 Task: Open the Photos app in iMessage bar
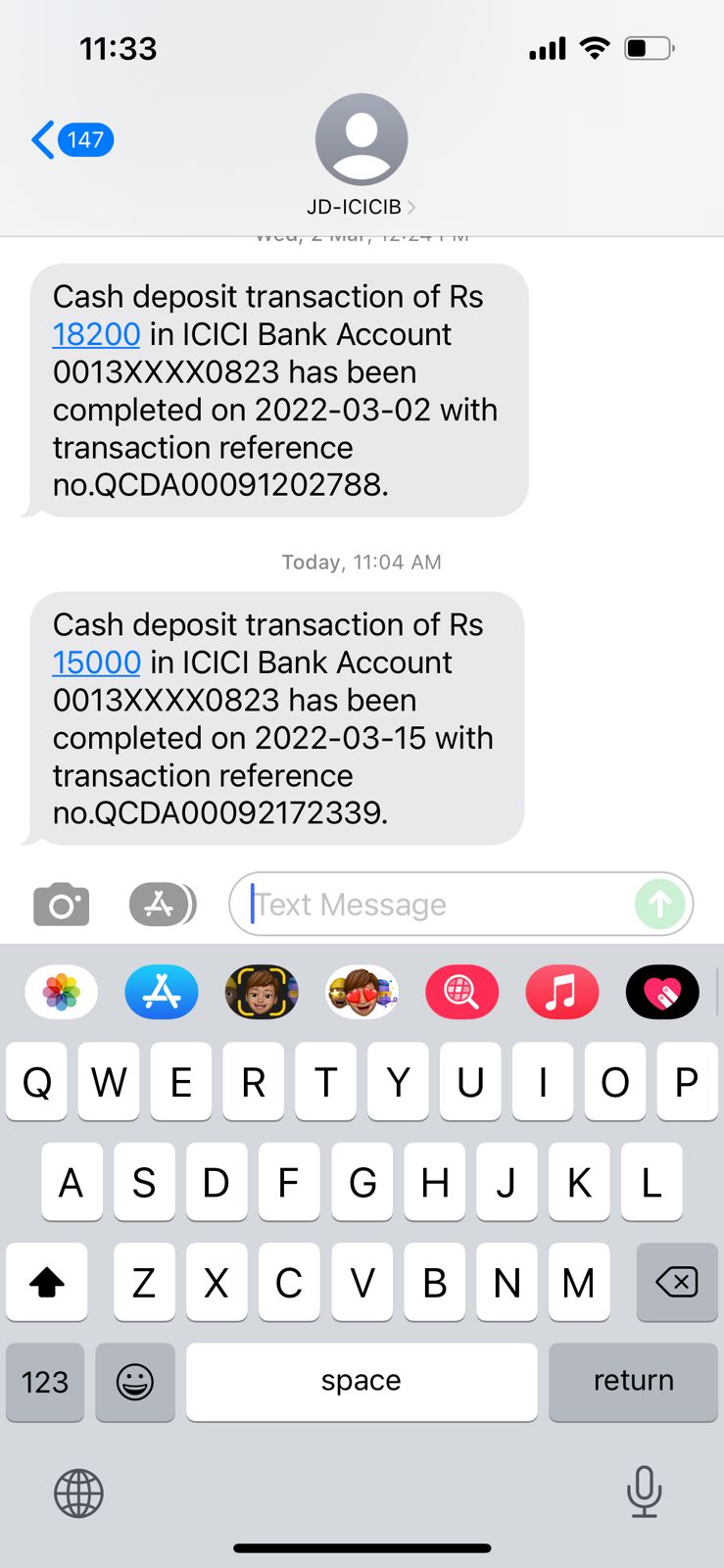pyautogui.click(x=62, y=992)
